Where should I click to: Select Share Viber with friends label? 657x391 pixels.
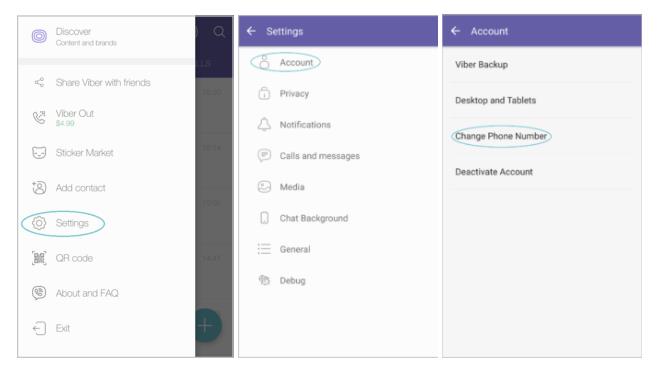(103, 83)
